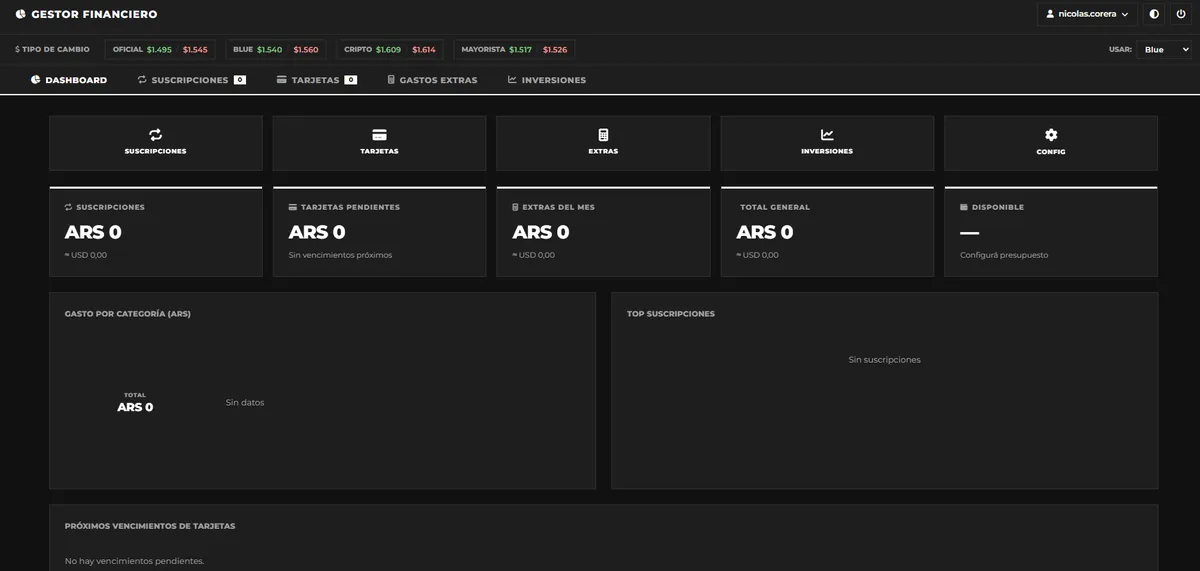Image resolution: width=1200 pixels, height=571 pixels.
Task: Expand the nicolas.corera user menu
Action: tap(1087, 14)
